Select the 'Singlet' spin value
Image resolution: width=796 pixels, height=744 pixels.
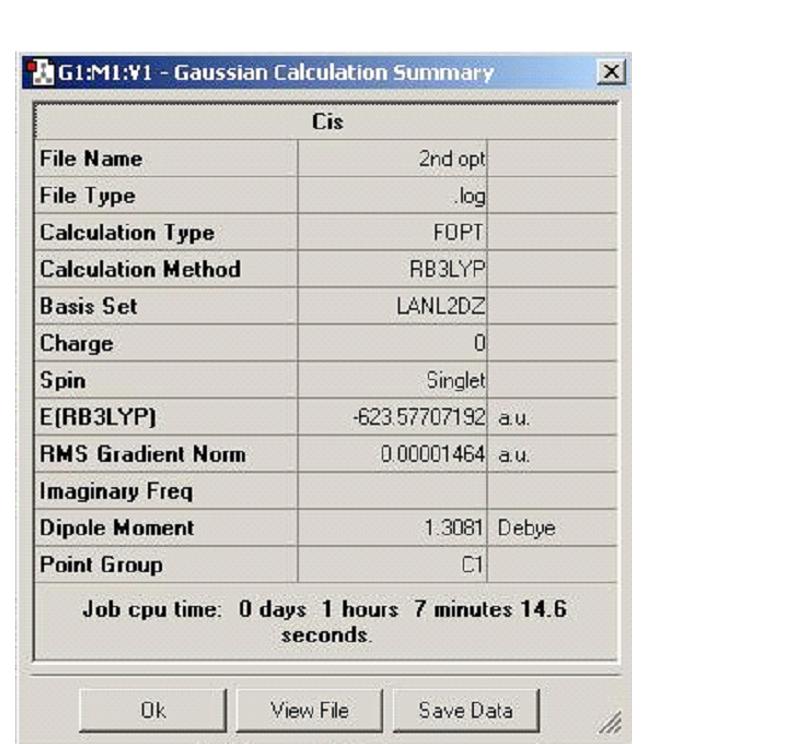[x=455, y=381]
